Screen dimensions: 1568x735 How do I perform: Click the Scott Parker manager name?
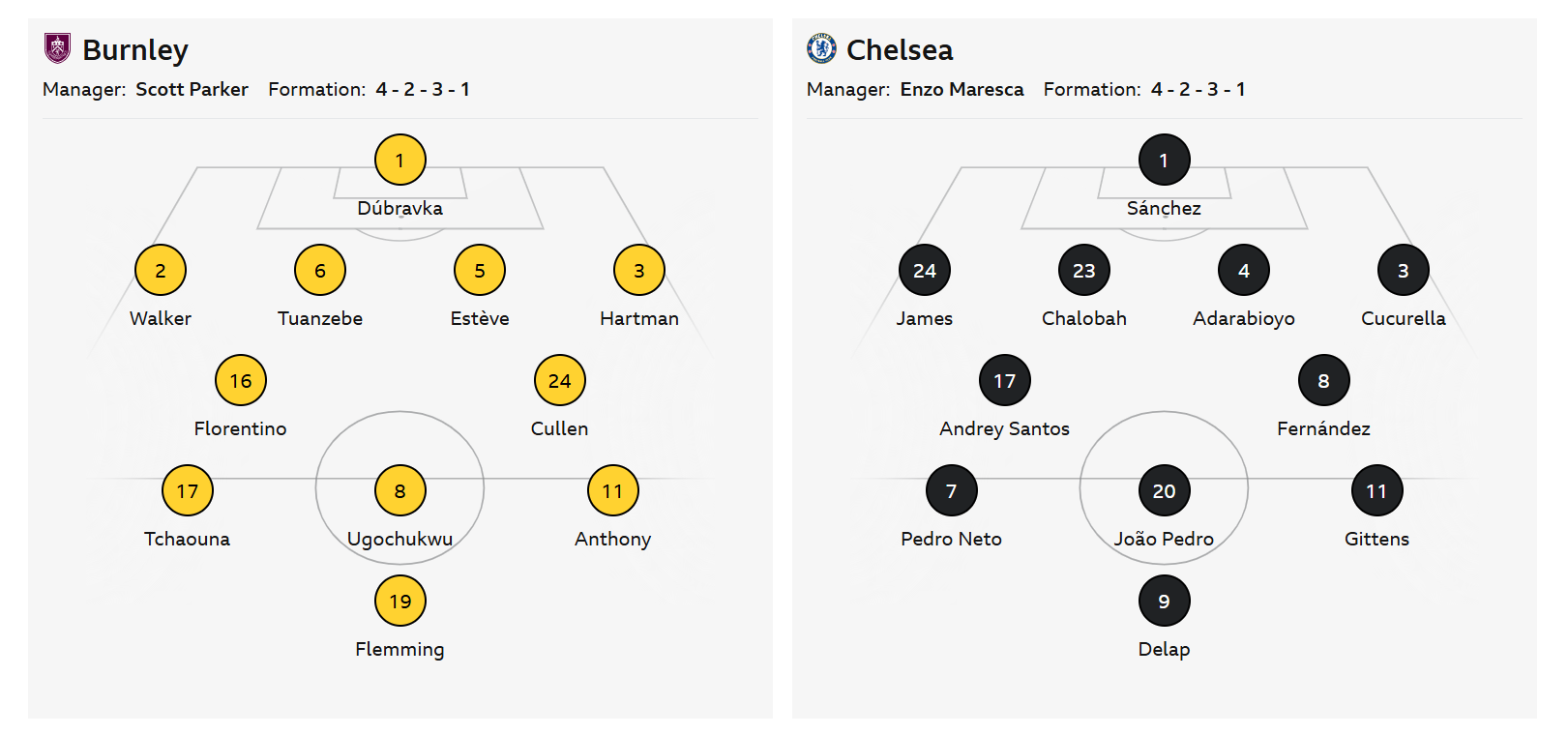[192, 89]
